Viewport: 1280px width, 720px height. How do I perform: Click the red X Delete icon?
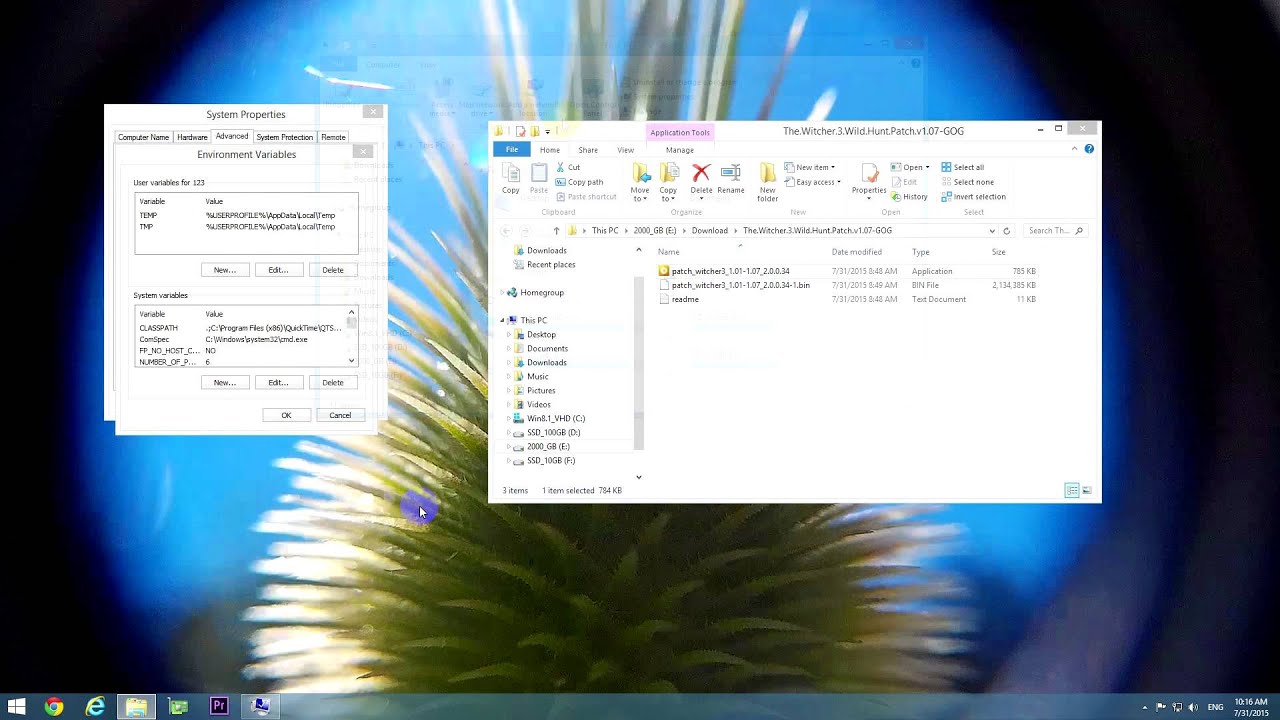701,173
